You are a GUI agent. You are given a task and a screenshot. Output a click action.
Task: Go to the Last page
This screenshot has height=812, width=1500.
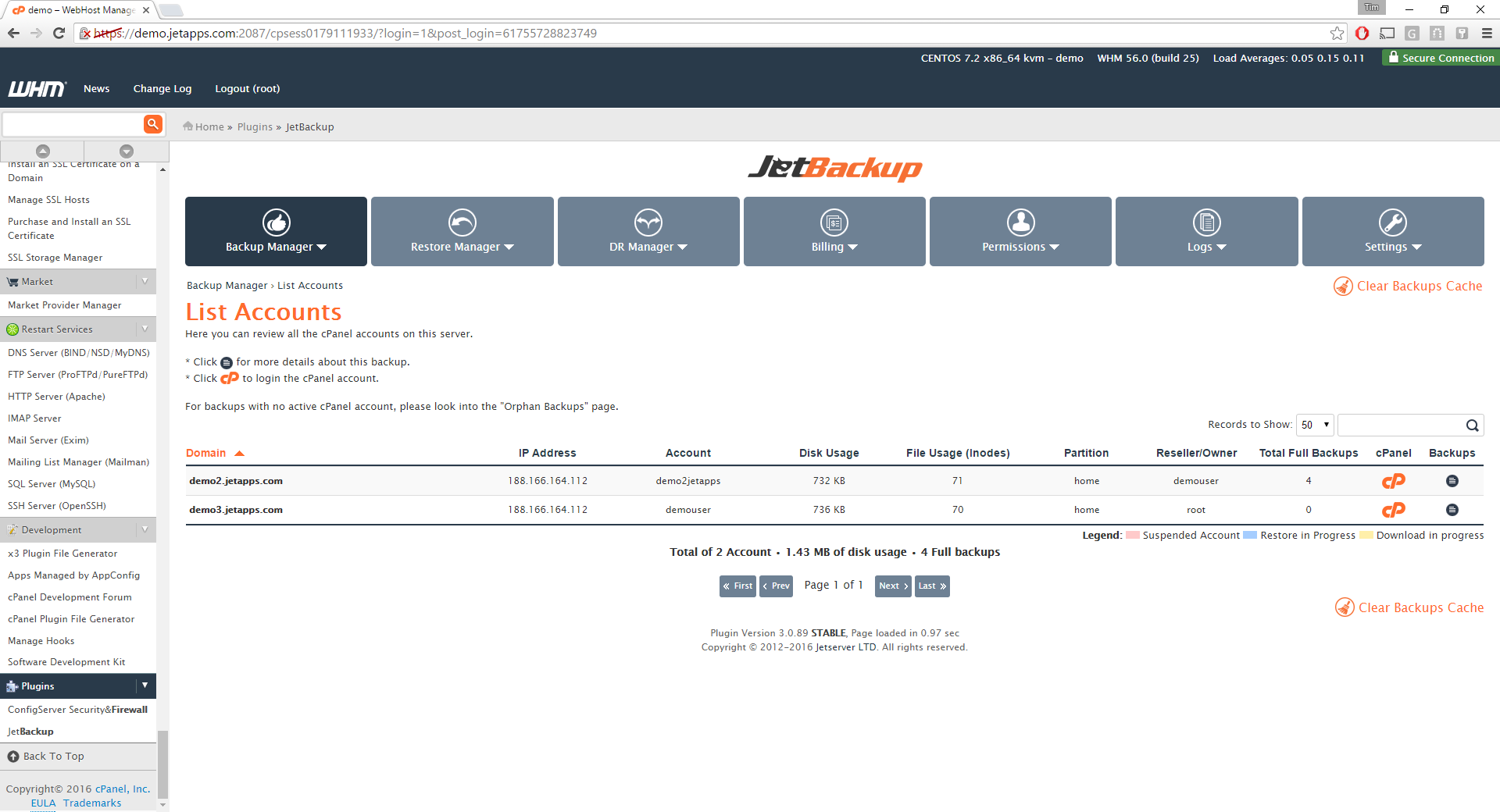click(932, 586)
